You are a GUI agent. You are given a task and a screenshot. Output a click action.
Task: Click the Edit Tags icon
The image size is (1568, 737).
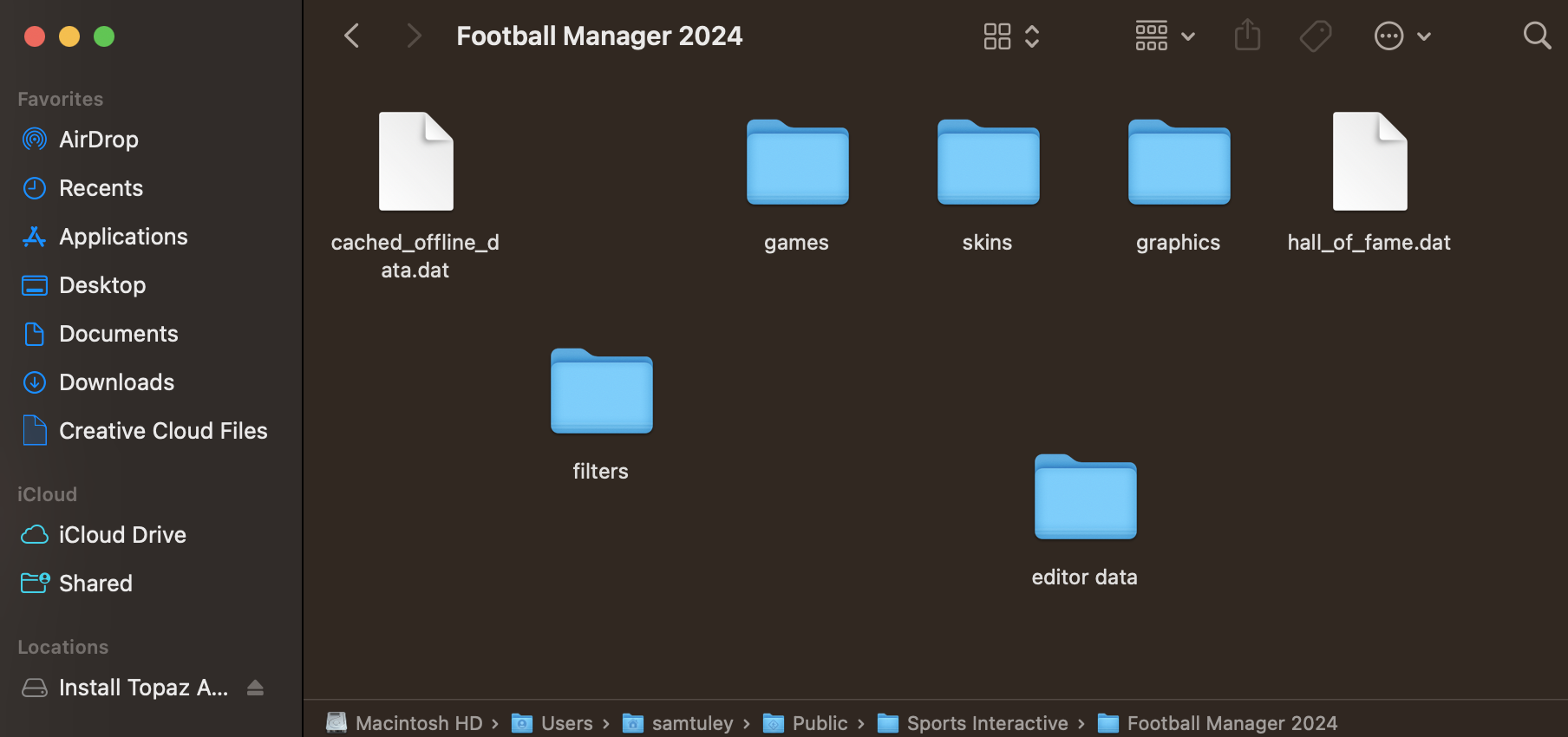[1316, 36]
